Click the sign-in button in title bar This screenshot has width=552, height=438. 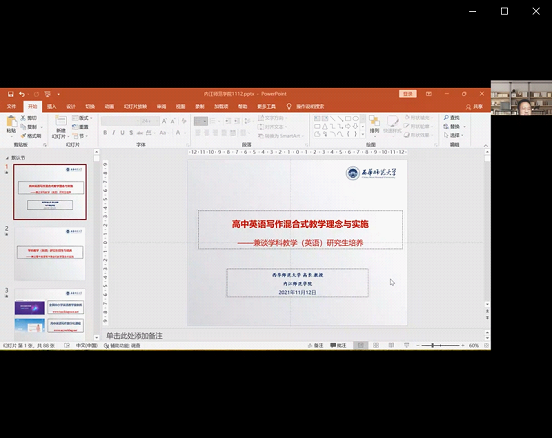(408, 94)
